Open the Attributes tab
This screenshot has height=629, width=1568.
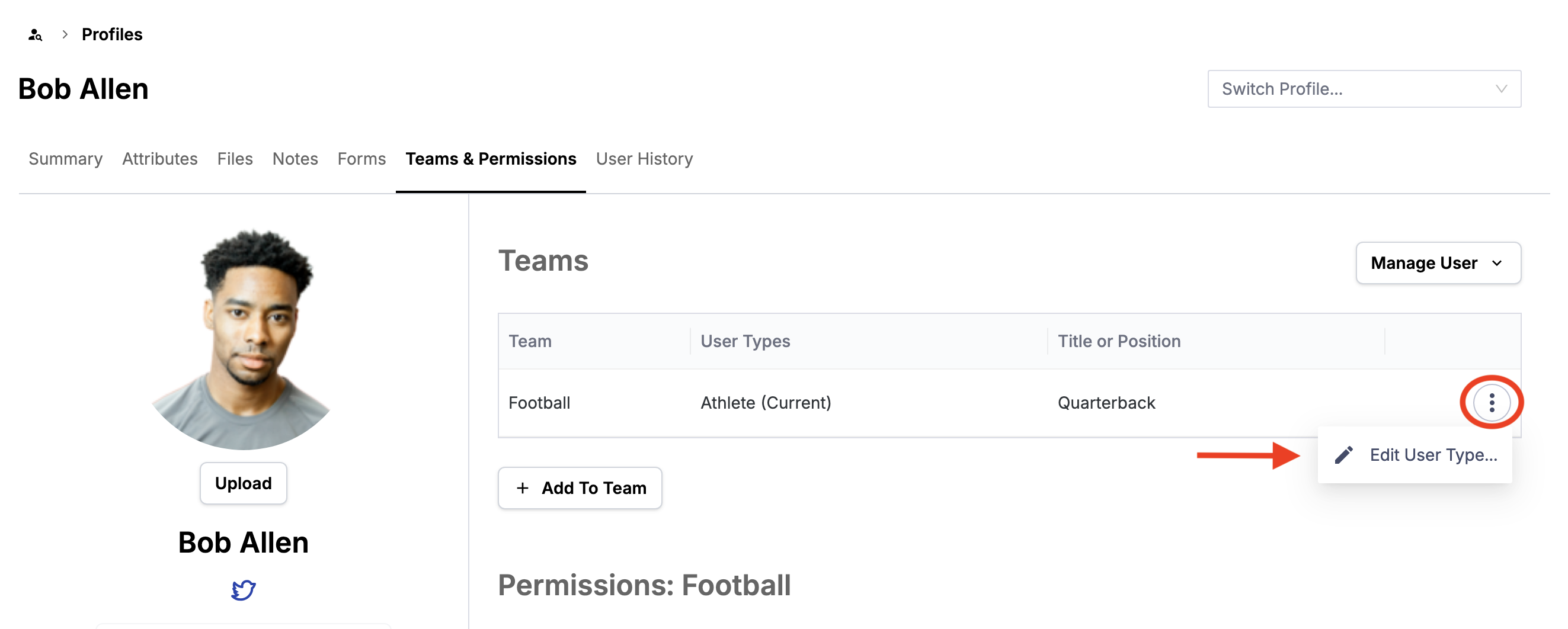coord(159,159)
